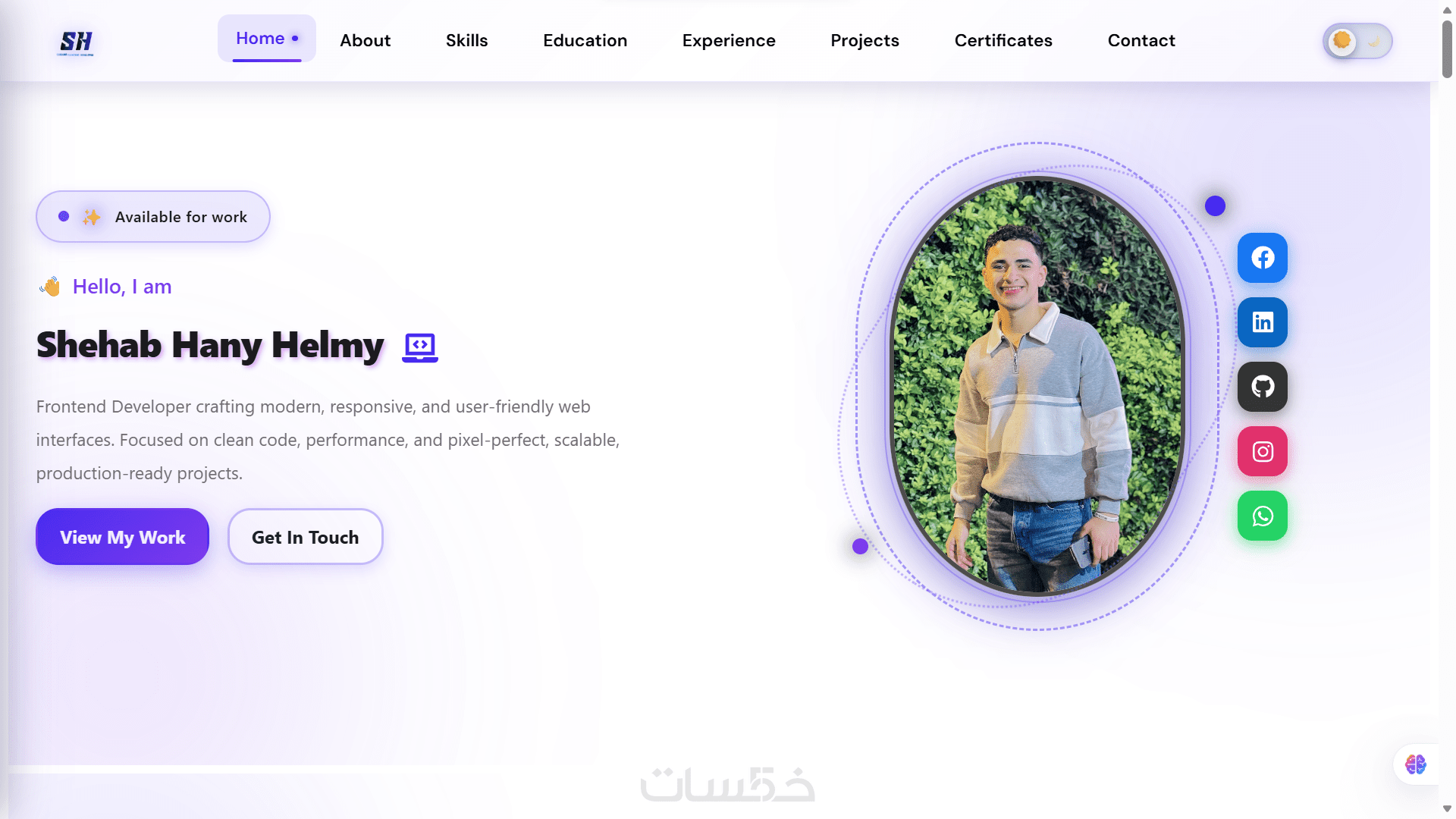The image size is (1456, 819).
Task: Click the Get In Touch button
Action: point(305,537)
